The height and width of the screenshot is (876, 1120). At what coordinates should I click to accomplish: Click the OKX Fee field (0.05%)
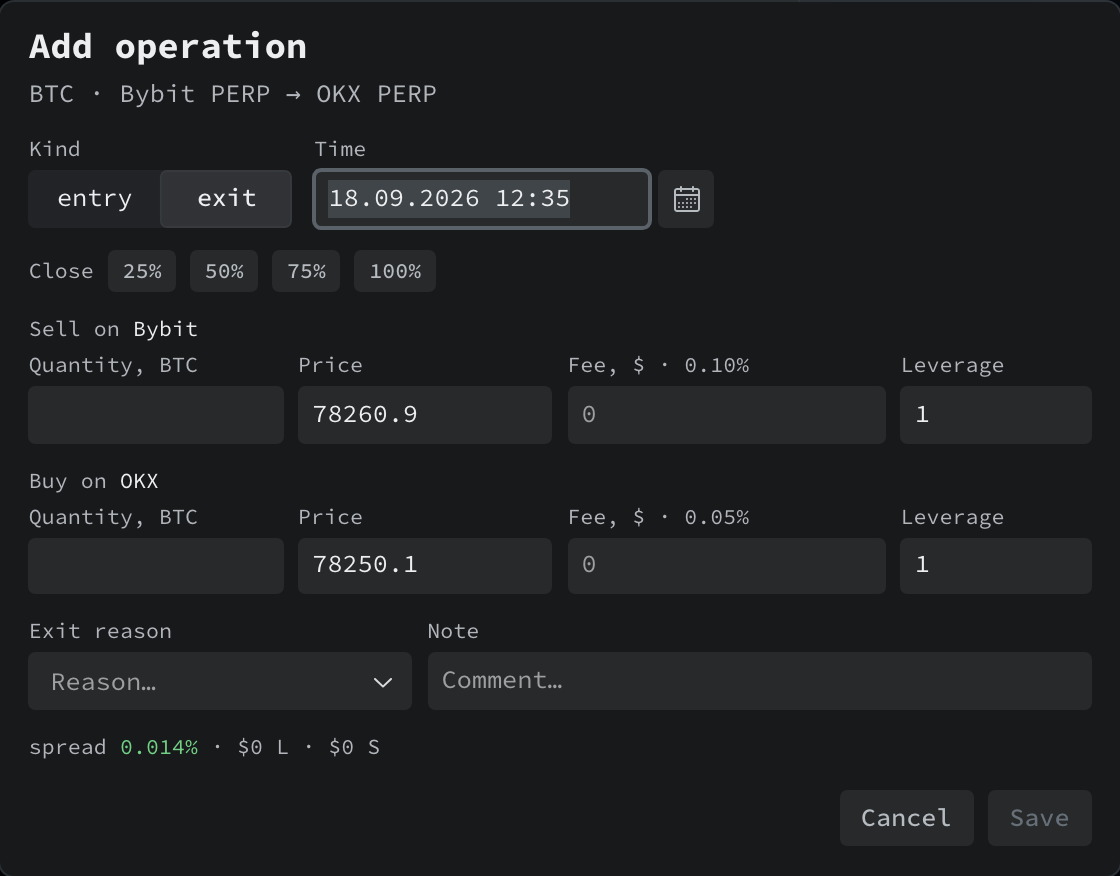(x=726, y=566)
